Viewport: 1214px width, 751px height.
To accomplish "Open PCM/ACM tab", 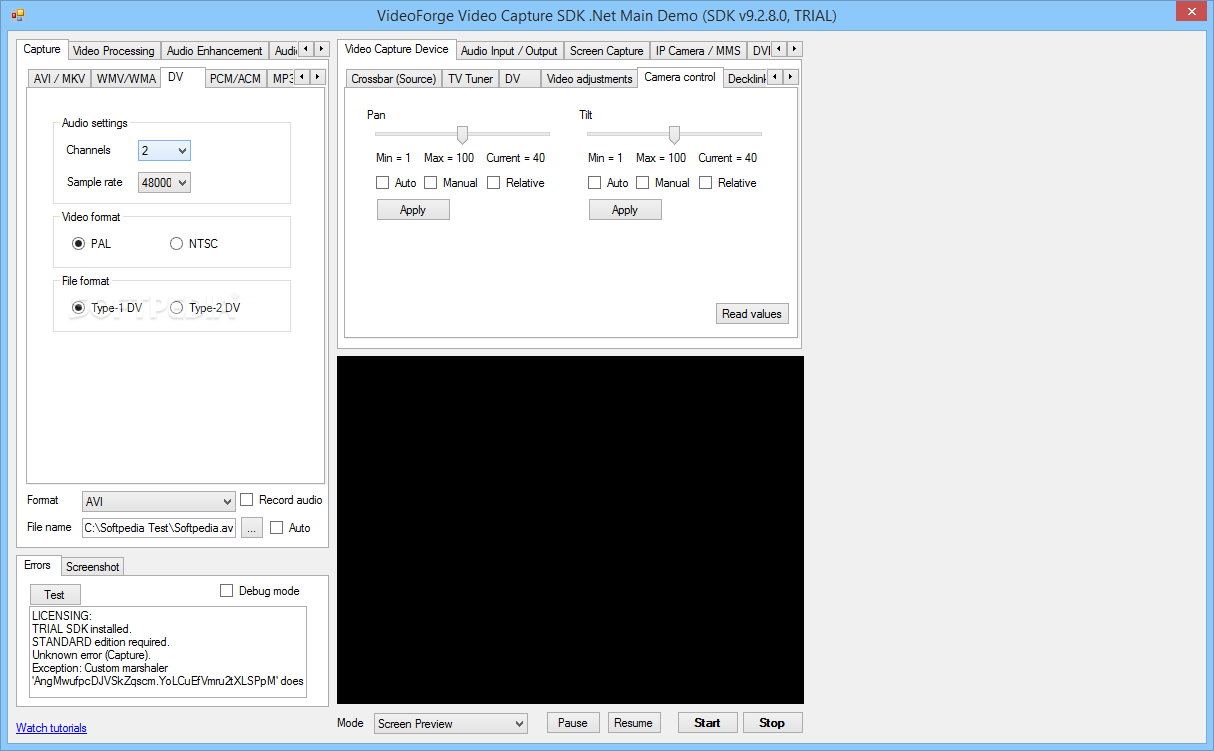I will (236, 79).
